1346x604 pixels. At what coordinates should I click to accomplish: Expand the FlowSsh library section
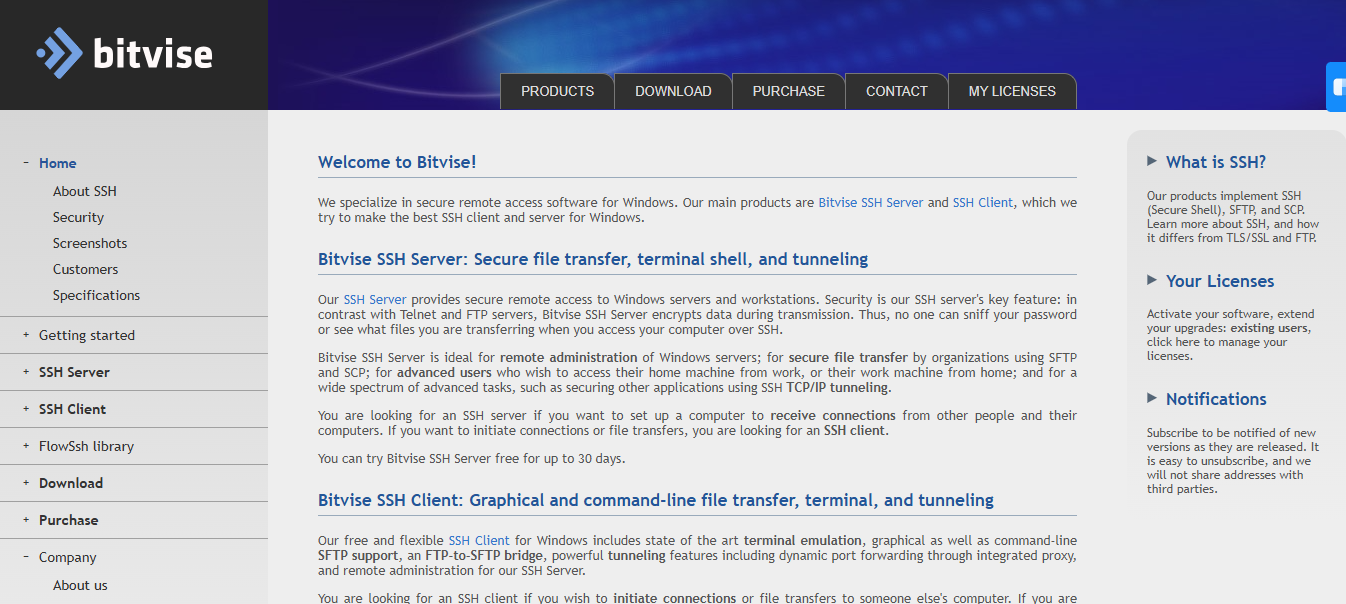(x=26, y=446)
